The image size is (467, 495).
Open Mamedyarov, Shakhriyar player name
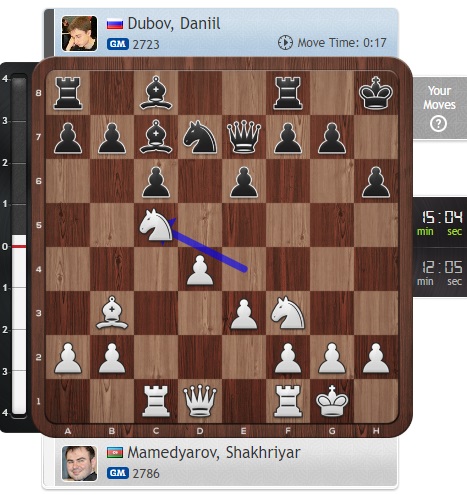(x=214, y=453)
